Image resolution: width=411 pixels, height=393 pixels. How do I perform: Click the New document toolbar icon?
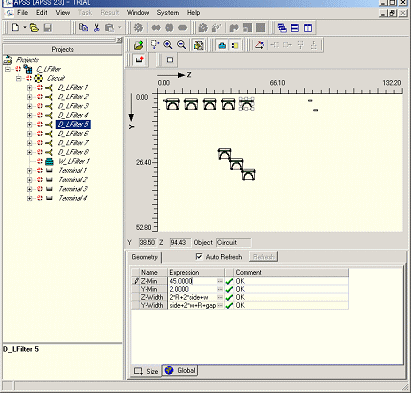click(15, 28)
